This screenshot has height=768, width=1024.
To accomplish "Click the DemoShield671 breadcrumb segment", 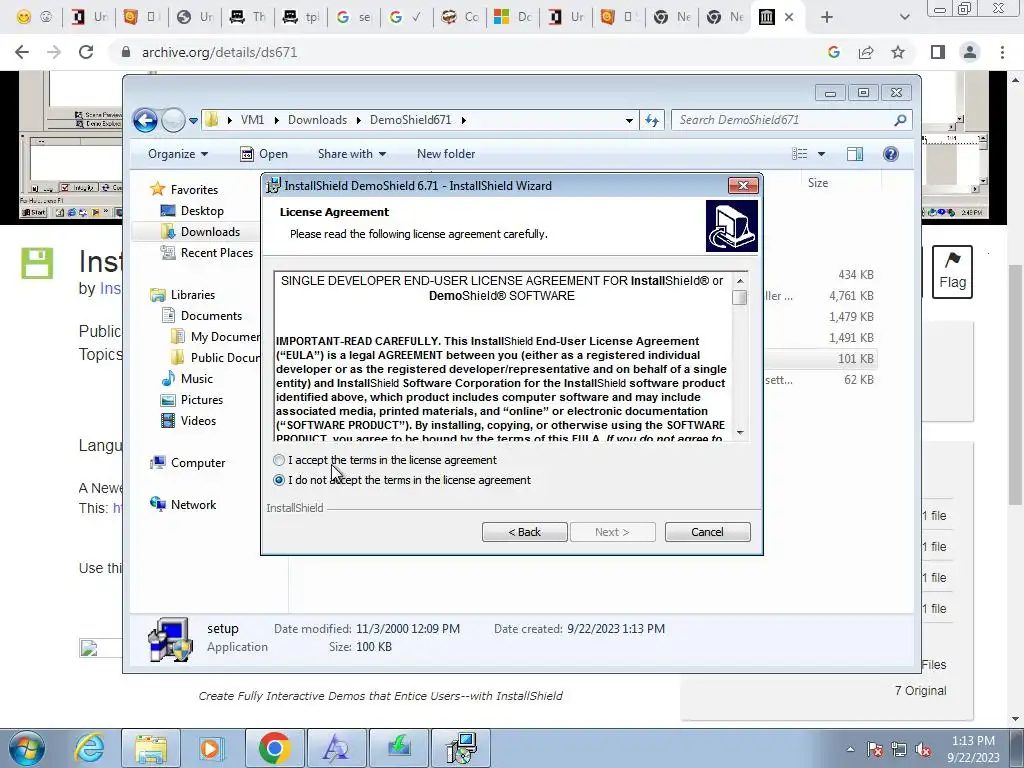I will tap(410, 120).
